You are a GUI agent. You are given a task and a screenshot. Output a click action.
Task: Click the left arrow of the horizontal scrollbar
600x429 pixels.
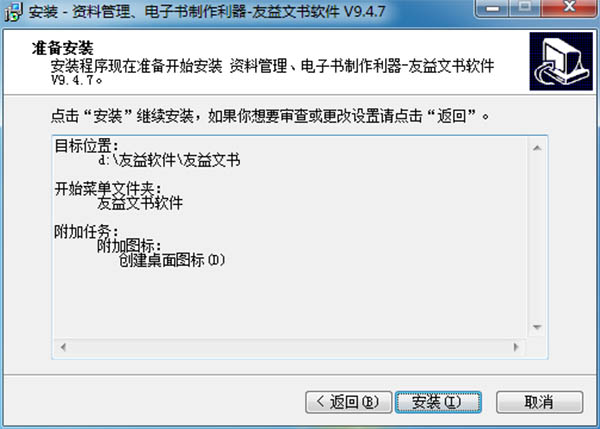(63, 347)
